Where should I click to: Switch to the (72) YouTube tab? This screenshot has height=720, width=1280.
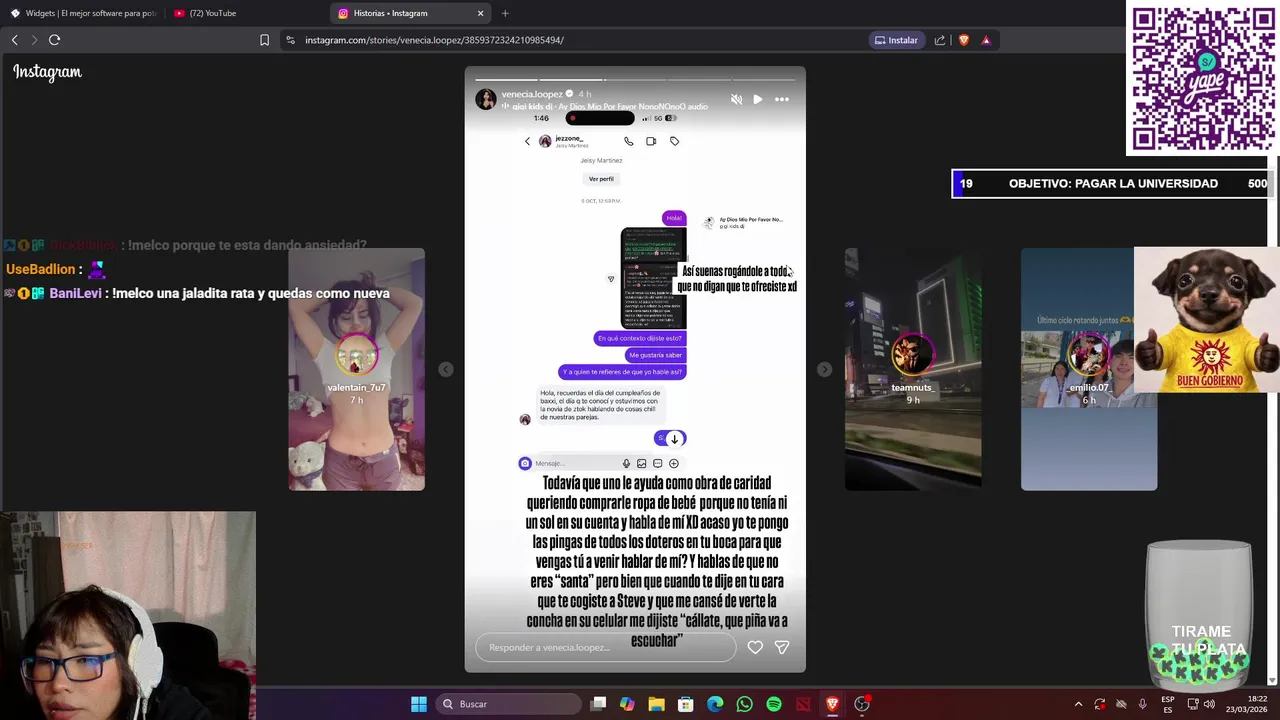[x=245, y=13]
